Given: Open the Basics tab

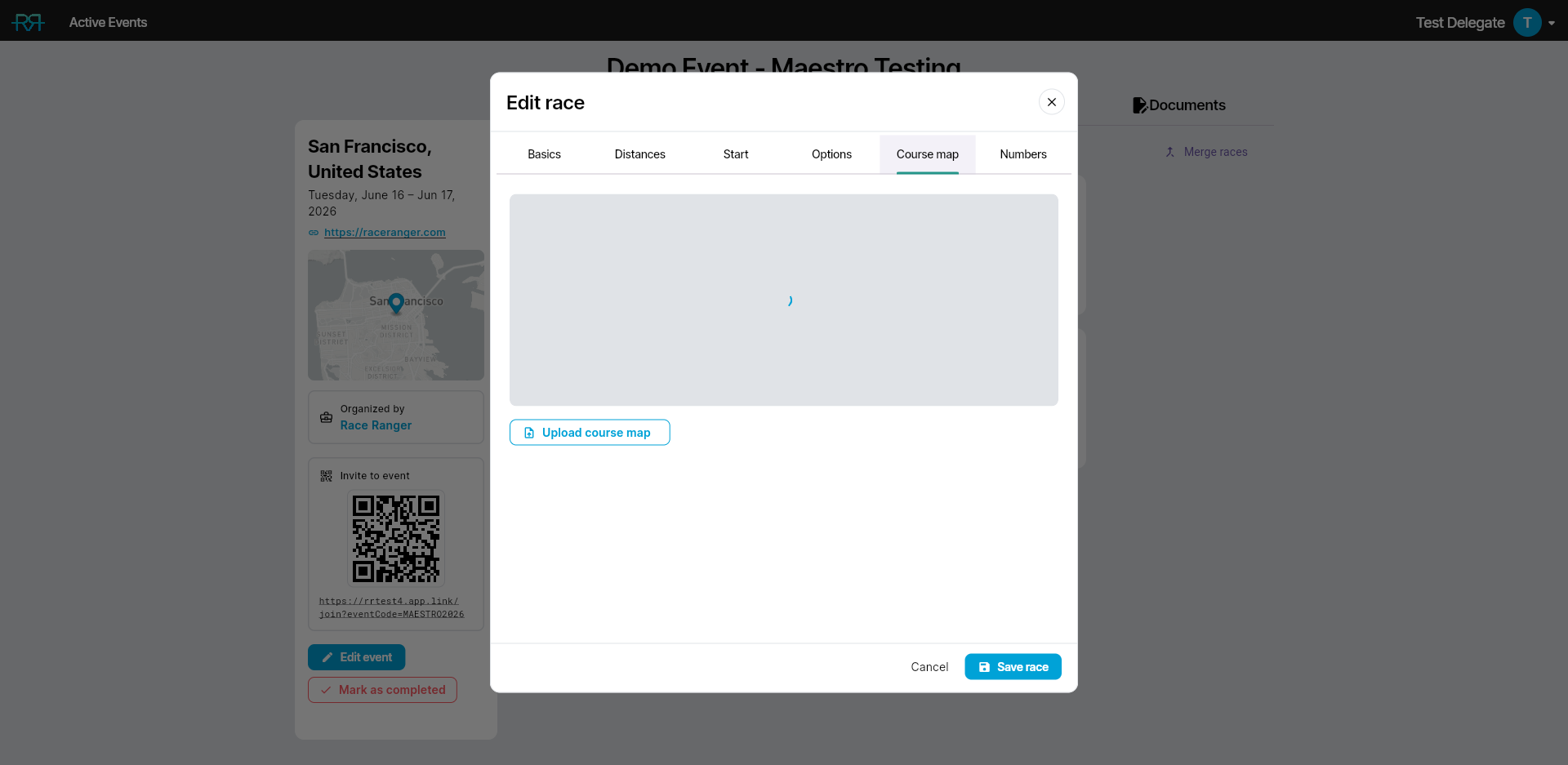Looking at the screenshot, I should (544, 154).
